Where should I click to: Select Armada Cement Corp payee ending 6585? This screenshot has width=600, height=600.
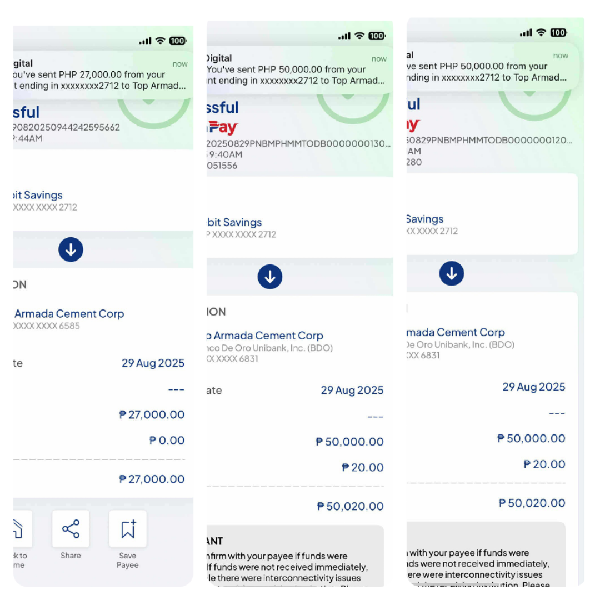click(69, 319)
